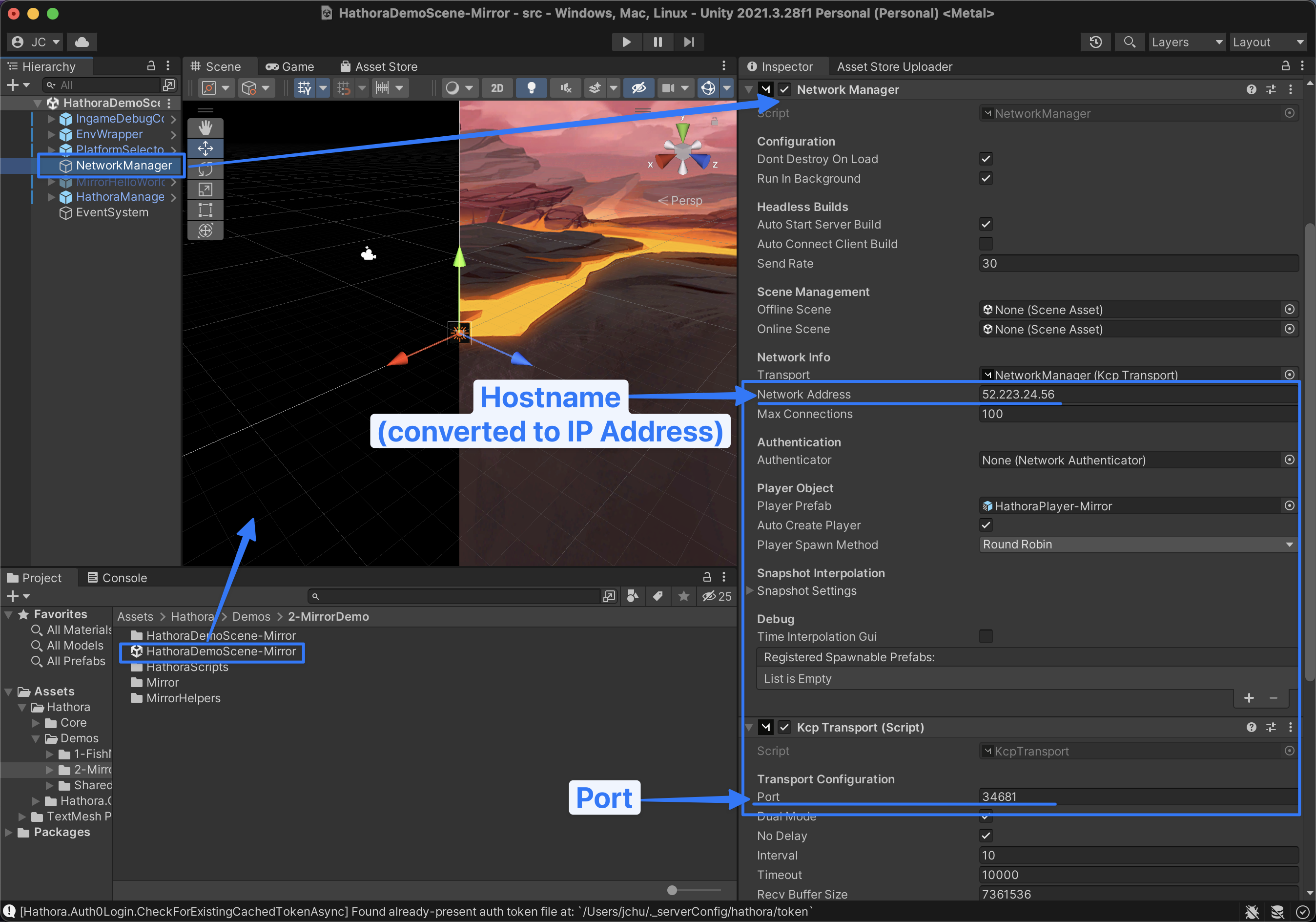The width and height of the screenshot is (1316, 922).
Task: Click Hathora breadcrumb in Project path
Action: [x=192, y=616]
